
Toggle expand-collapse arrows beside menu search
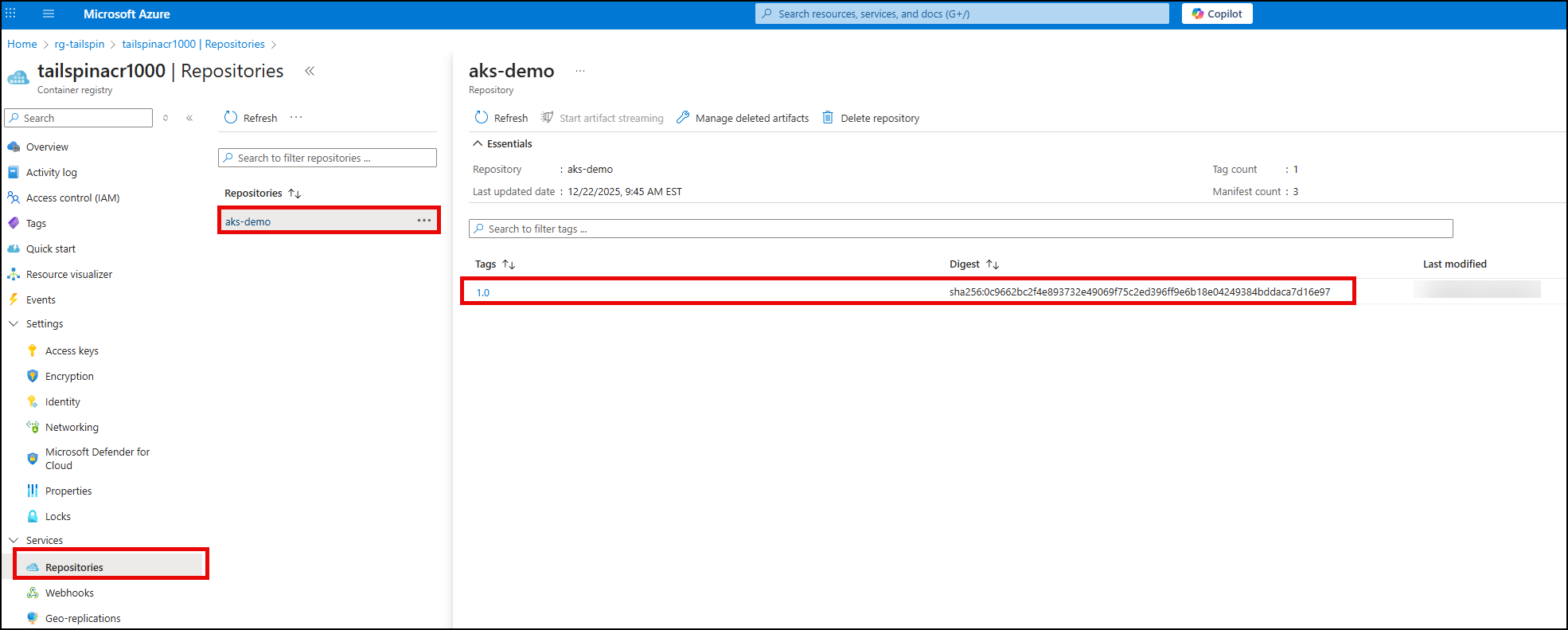coord(166,118)
